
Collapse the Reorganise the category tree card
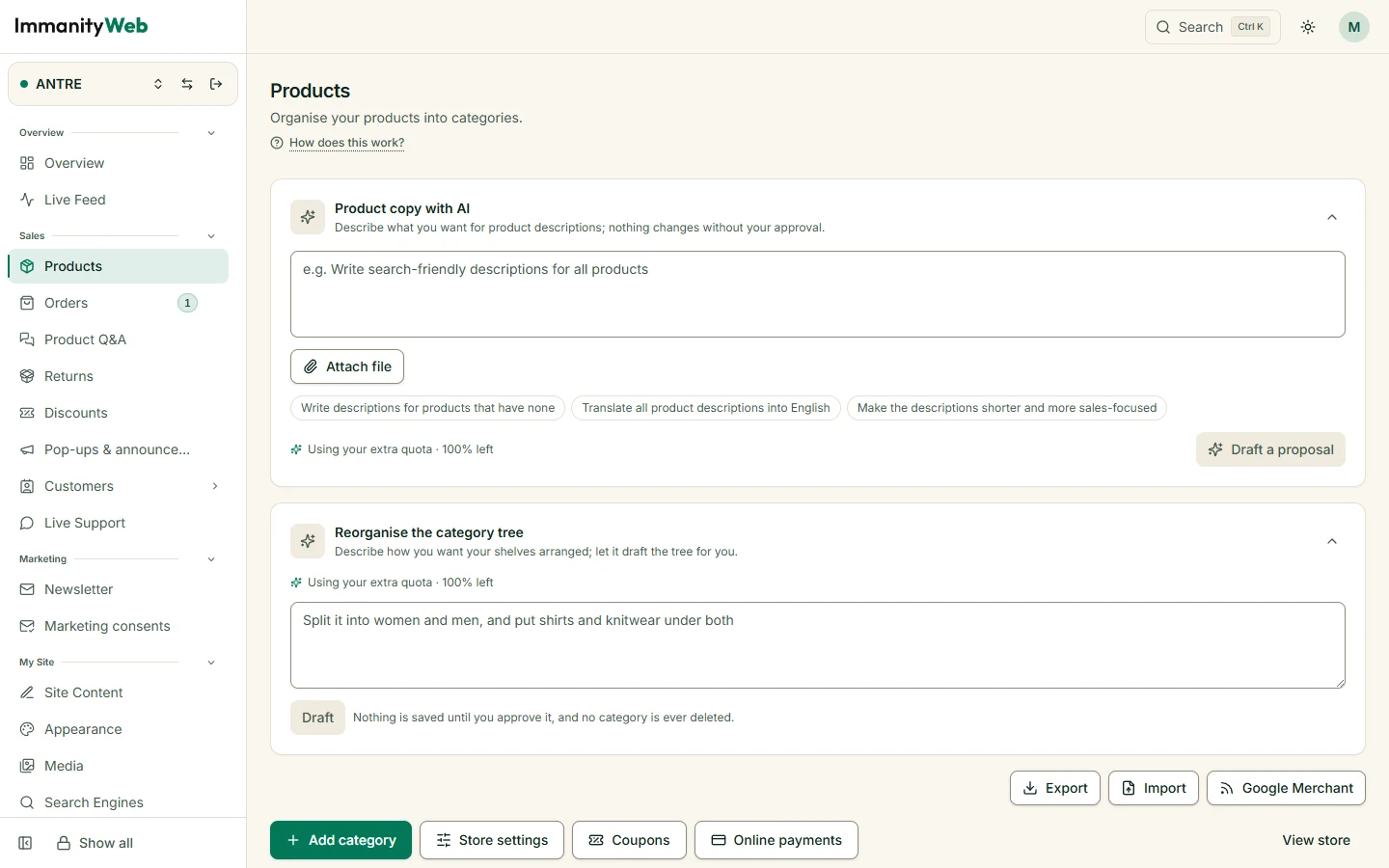[1332, 541]
